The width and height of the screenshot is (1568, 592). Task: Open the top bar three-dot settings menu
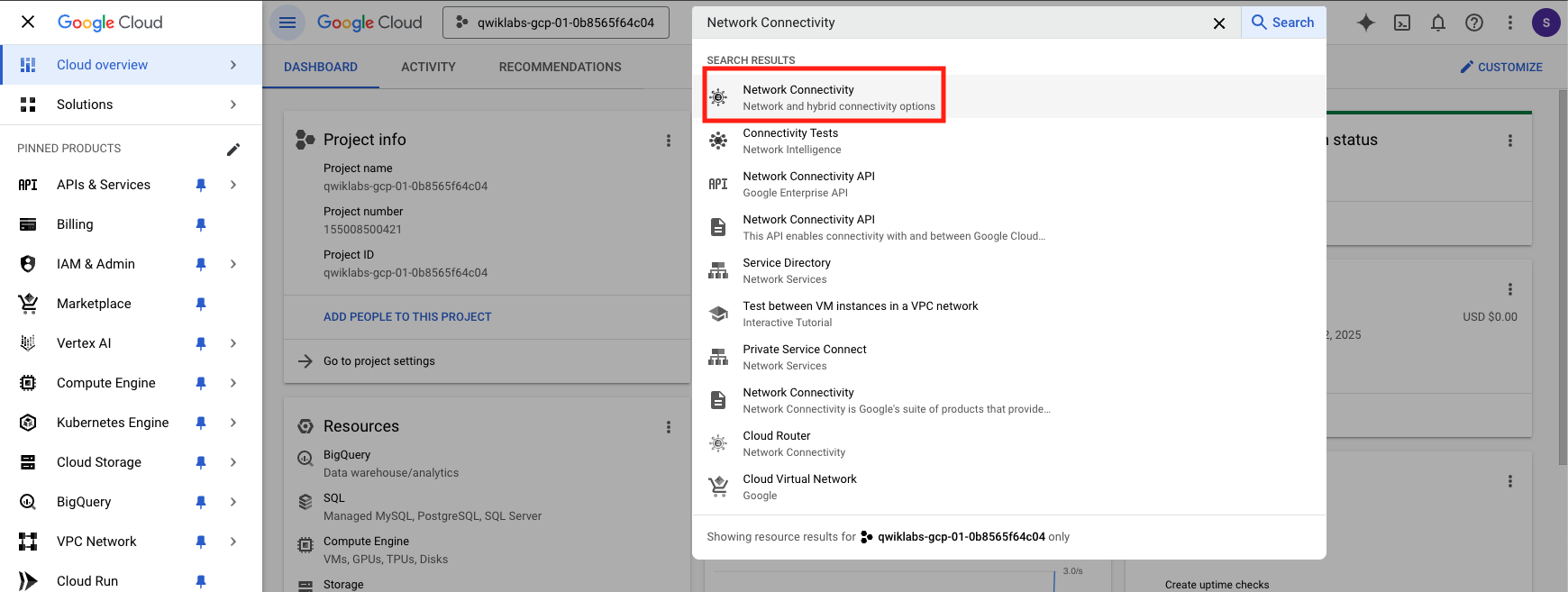(1510, 23)
